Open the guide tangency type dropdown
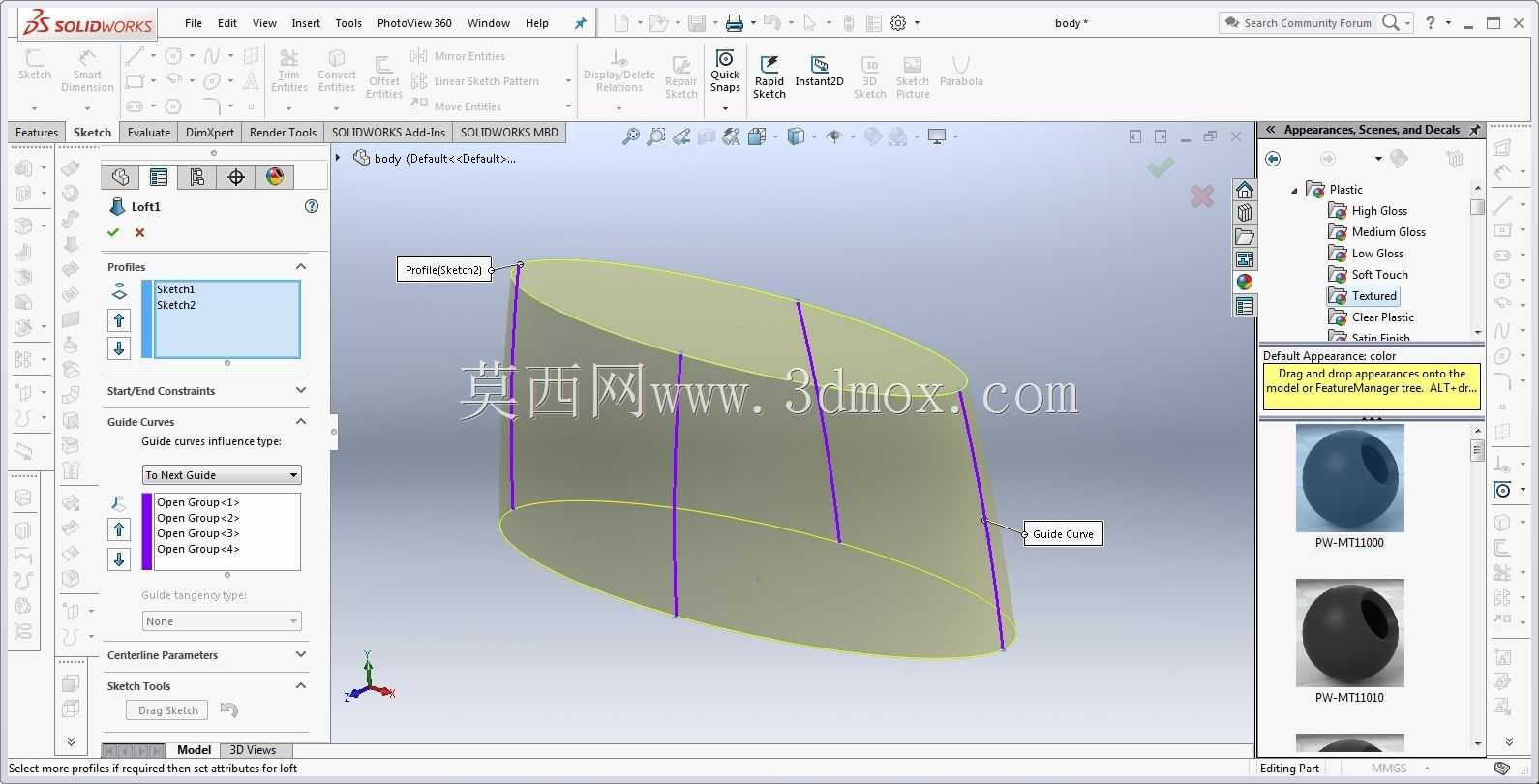Image resolution: width=1539 pixels, height=784 pixels. tap(222, 621)
